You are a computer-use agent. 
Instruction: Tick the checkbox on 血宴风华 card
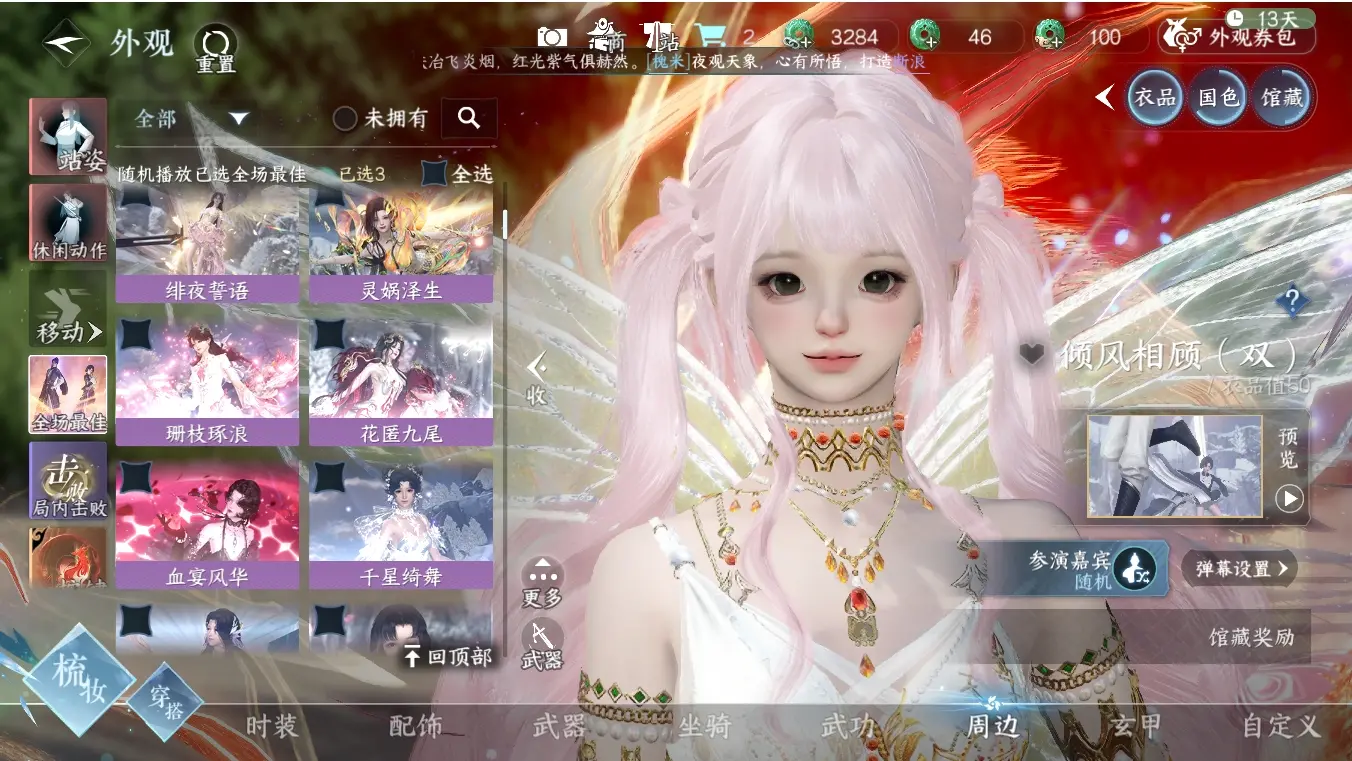click(x=137, y=477)
